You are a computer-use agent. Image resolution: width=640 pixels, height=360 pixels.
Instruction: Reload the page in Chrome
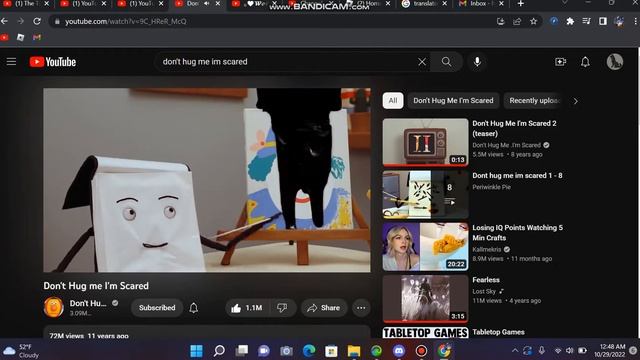click(37, 21)
